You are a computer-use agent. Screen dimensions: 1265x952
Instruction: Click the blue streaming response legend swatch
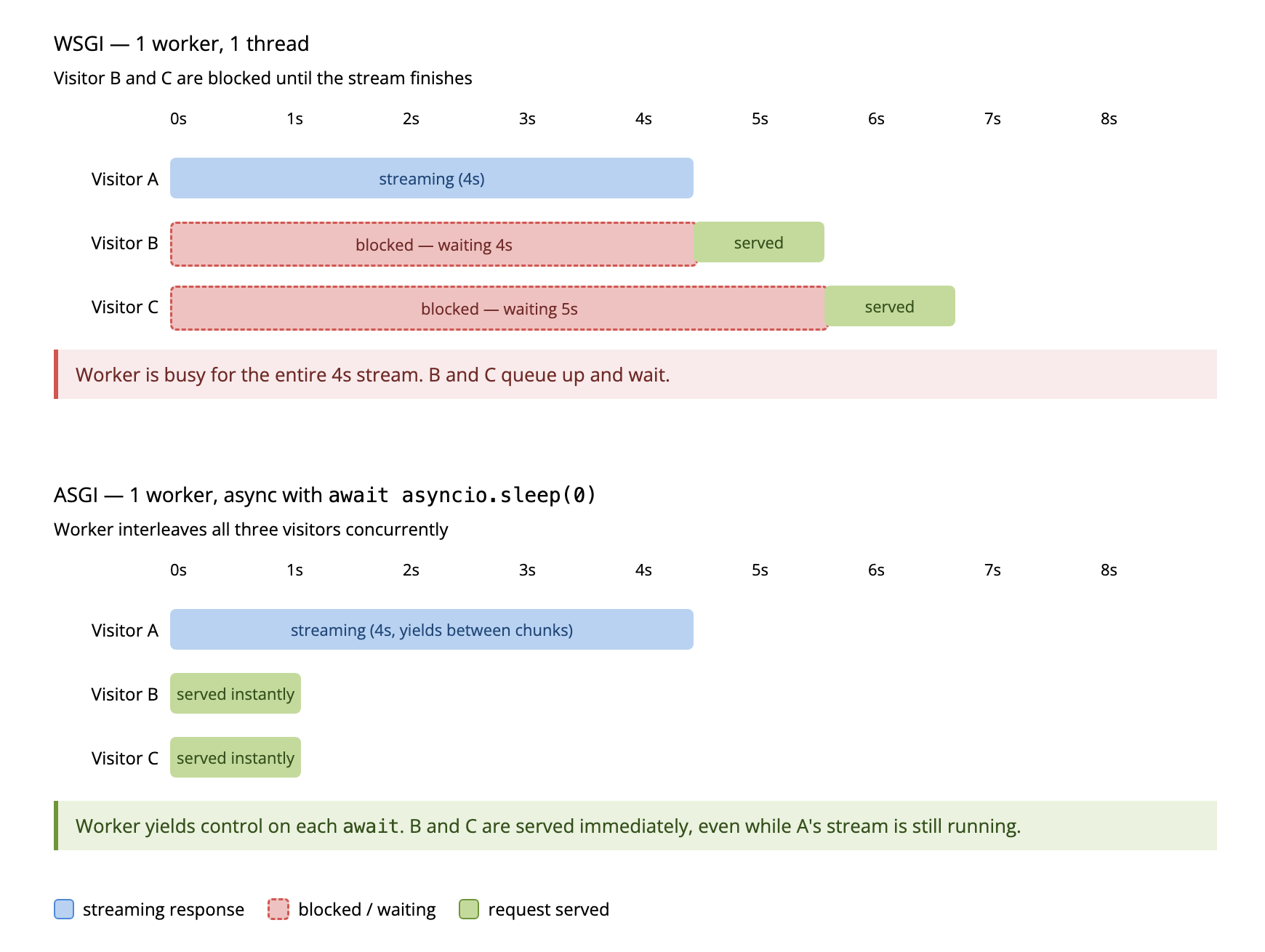point(64,909)
